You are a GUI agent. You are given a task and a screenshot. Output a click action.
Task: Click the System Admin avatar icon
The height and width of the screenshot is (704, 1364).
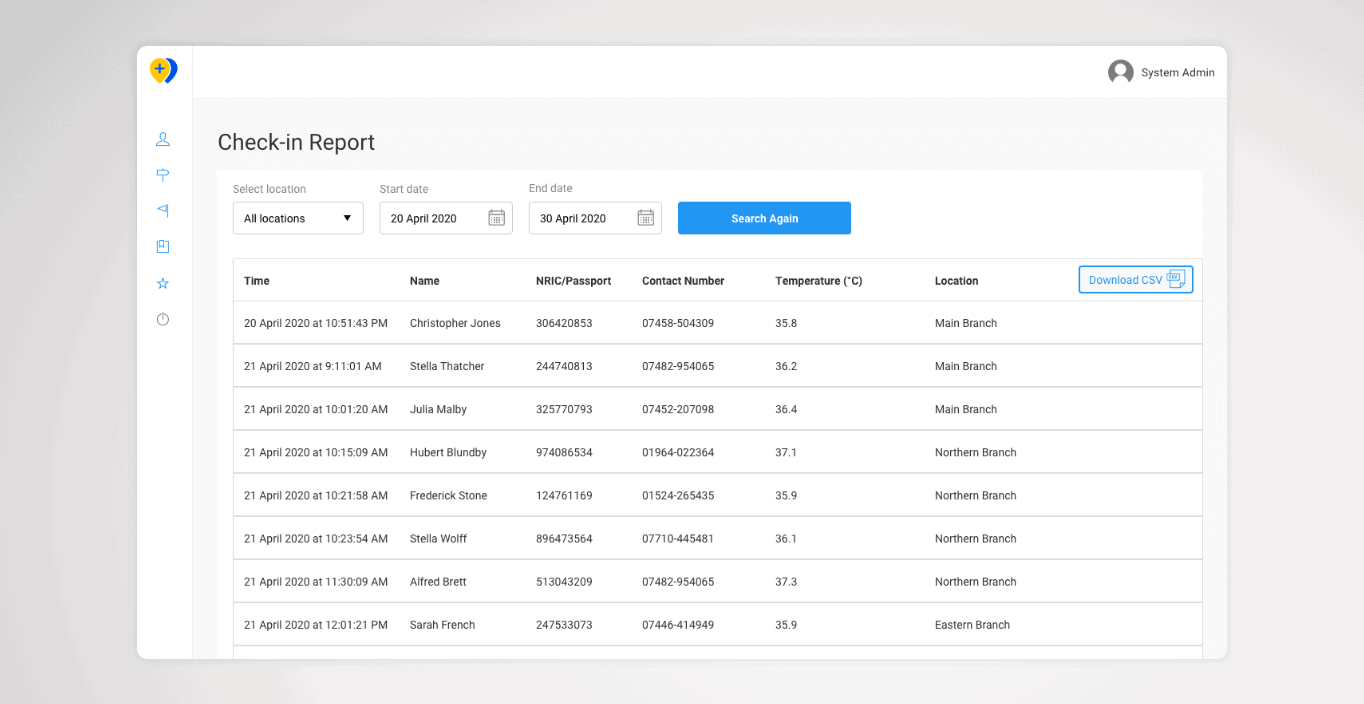click(1120, 72)
